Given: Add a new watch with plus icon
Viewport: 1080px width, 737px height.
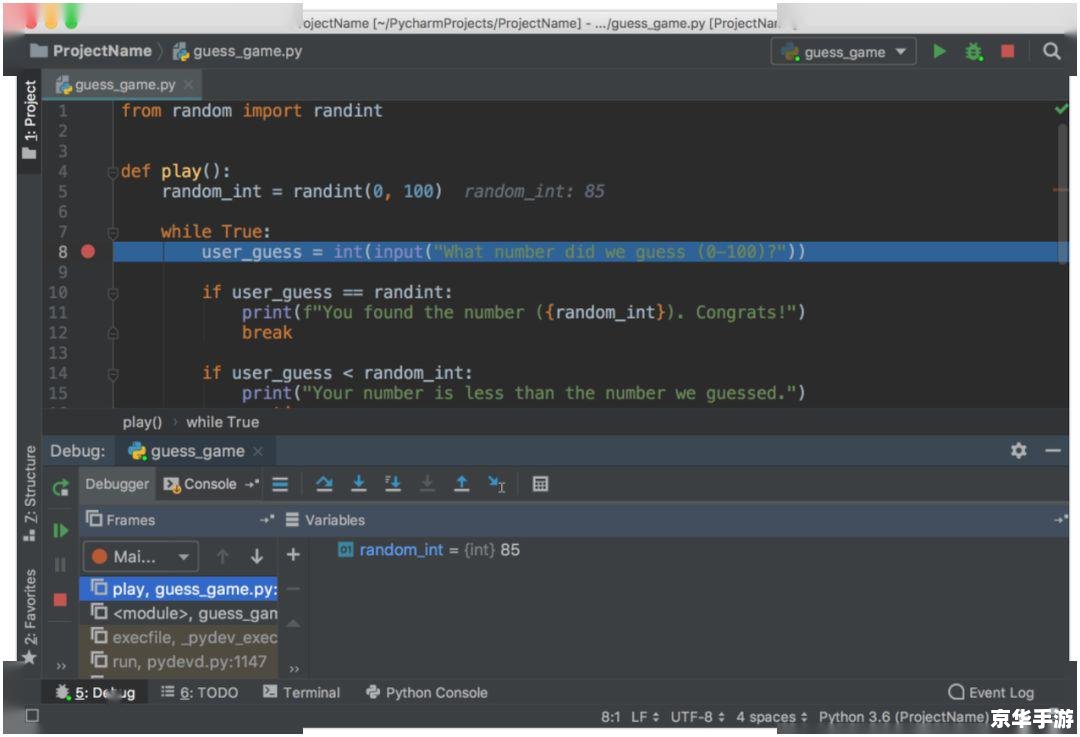Looking at the screenshot, I should coord(293,554).
